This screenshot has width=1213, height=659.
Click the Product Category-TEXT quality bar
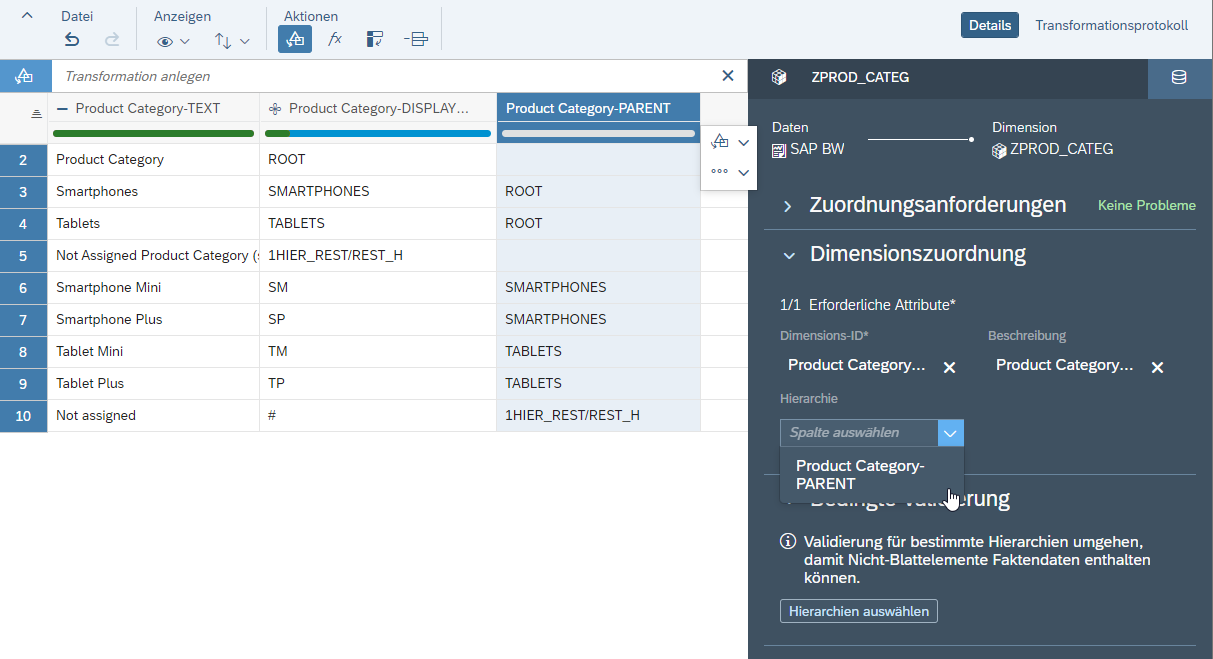click(154, 133)
